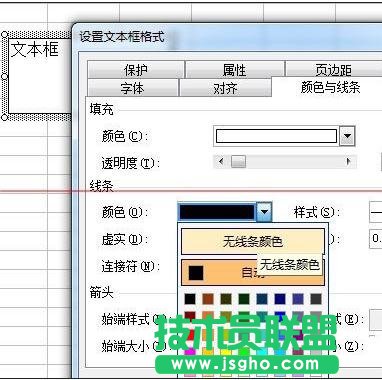
Task: Click the 透明度 slider left arrow
Action: [x=221, y=162]
